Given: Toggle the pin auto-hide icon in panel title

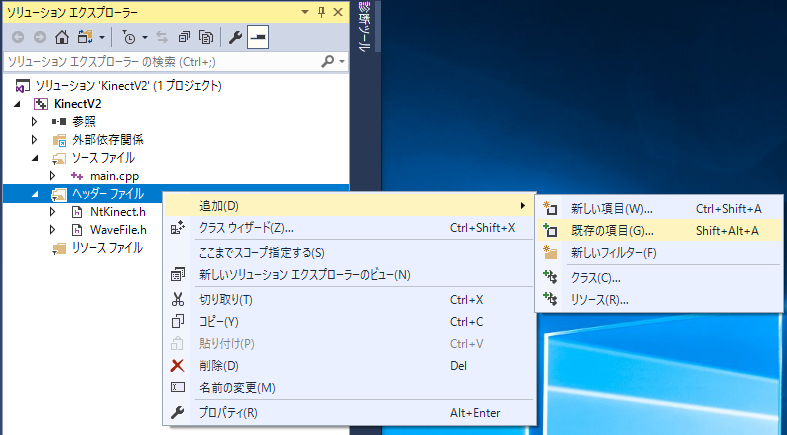Looking at the screenshot, I should click(x=320, y=13).
